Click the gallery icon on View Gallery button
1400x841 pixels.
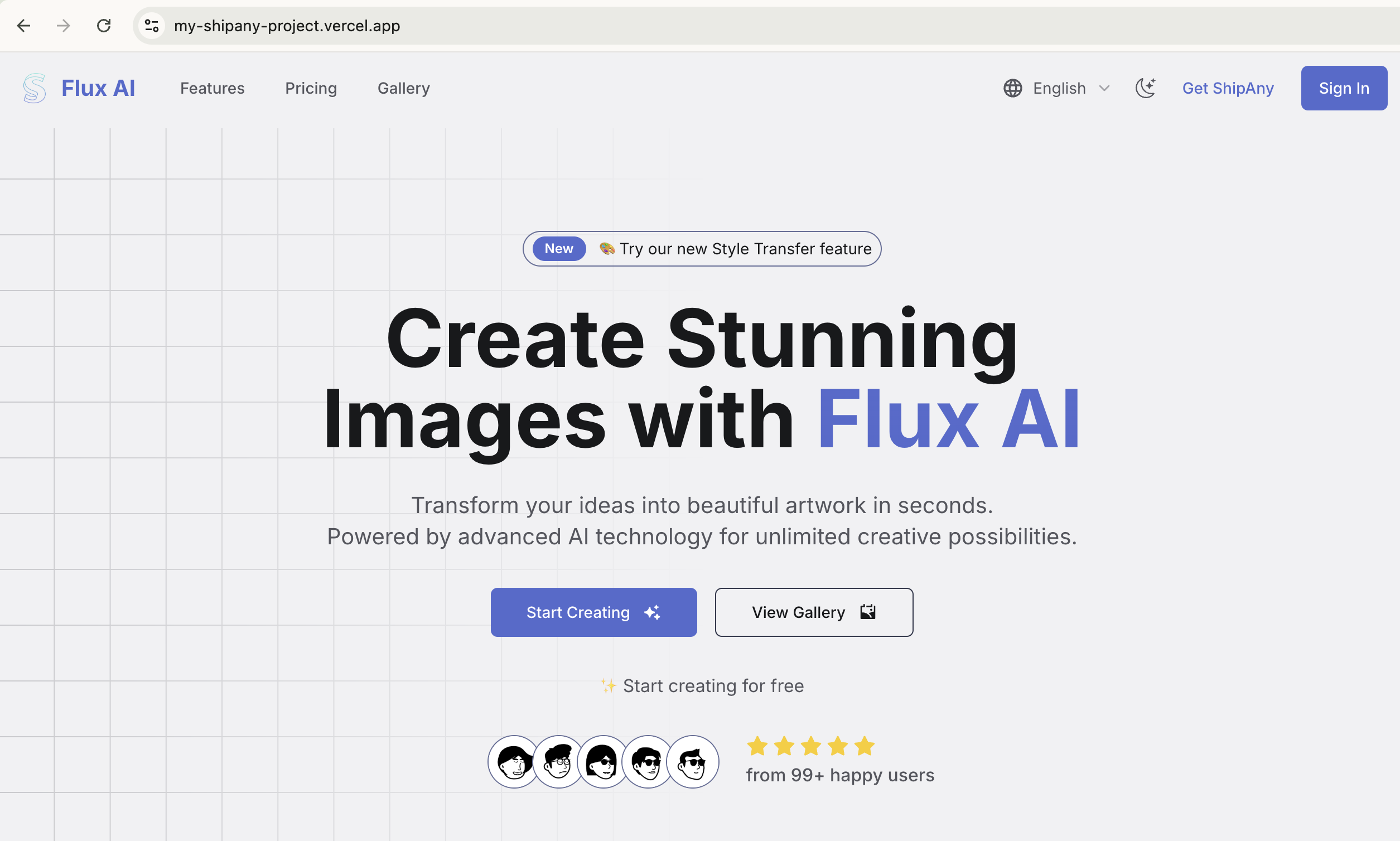(x=867, y=611)
